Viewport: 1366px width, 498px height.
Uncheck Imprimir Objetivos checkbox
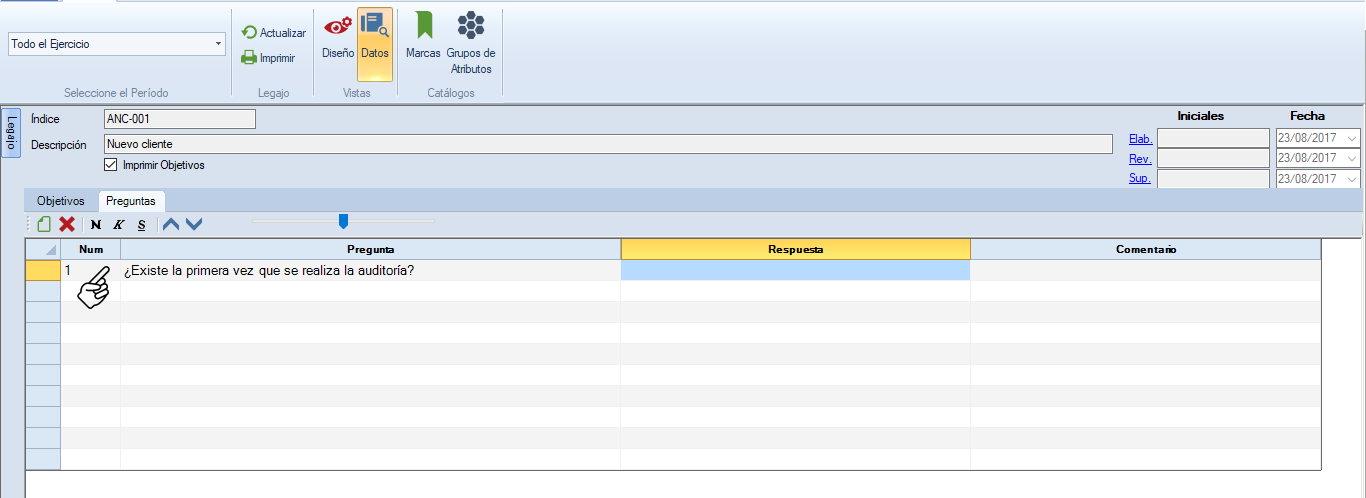(x=111, y=165)
